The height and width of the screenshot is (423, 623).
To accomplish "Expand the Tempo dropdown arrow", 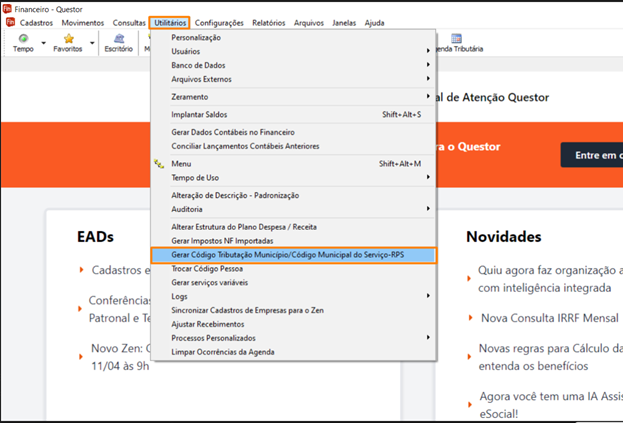I will (44, 43).
